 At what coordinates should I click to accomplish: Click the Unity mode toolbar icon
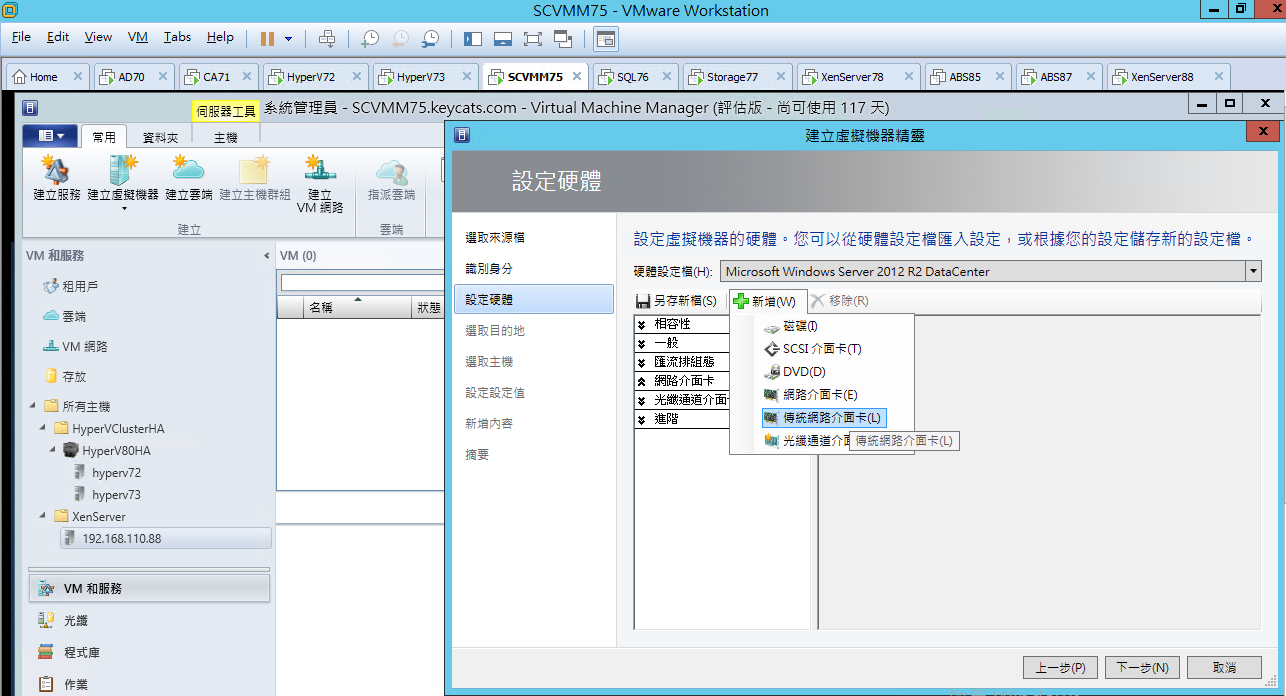(563, 38)
